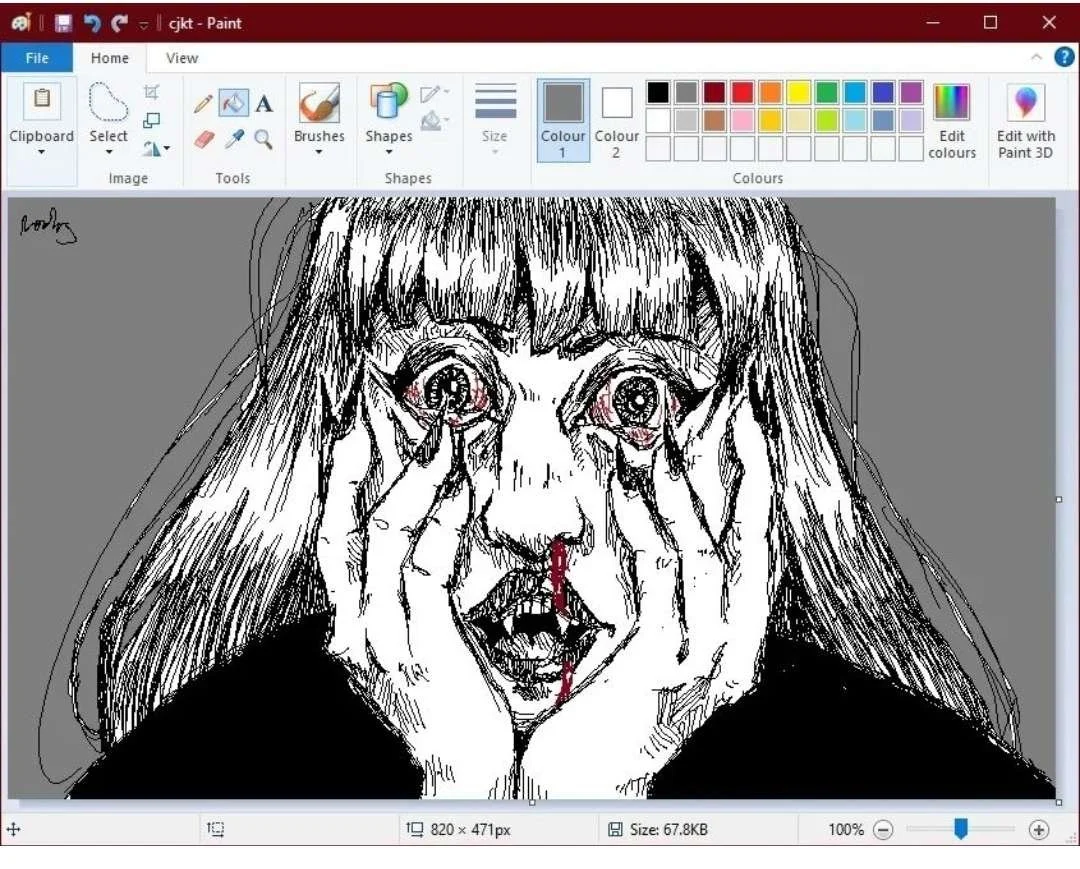Select the Pencil tool
The image size is (1080, 869).
point(203,103)
